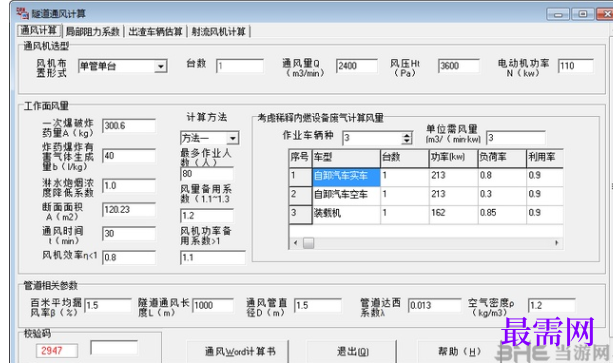The height and width of the screenshot is (363, 613).
Task: Open the 出渣车辆估算 tab
Action: tap(156, 32)
